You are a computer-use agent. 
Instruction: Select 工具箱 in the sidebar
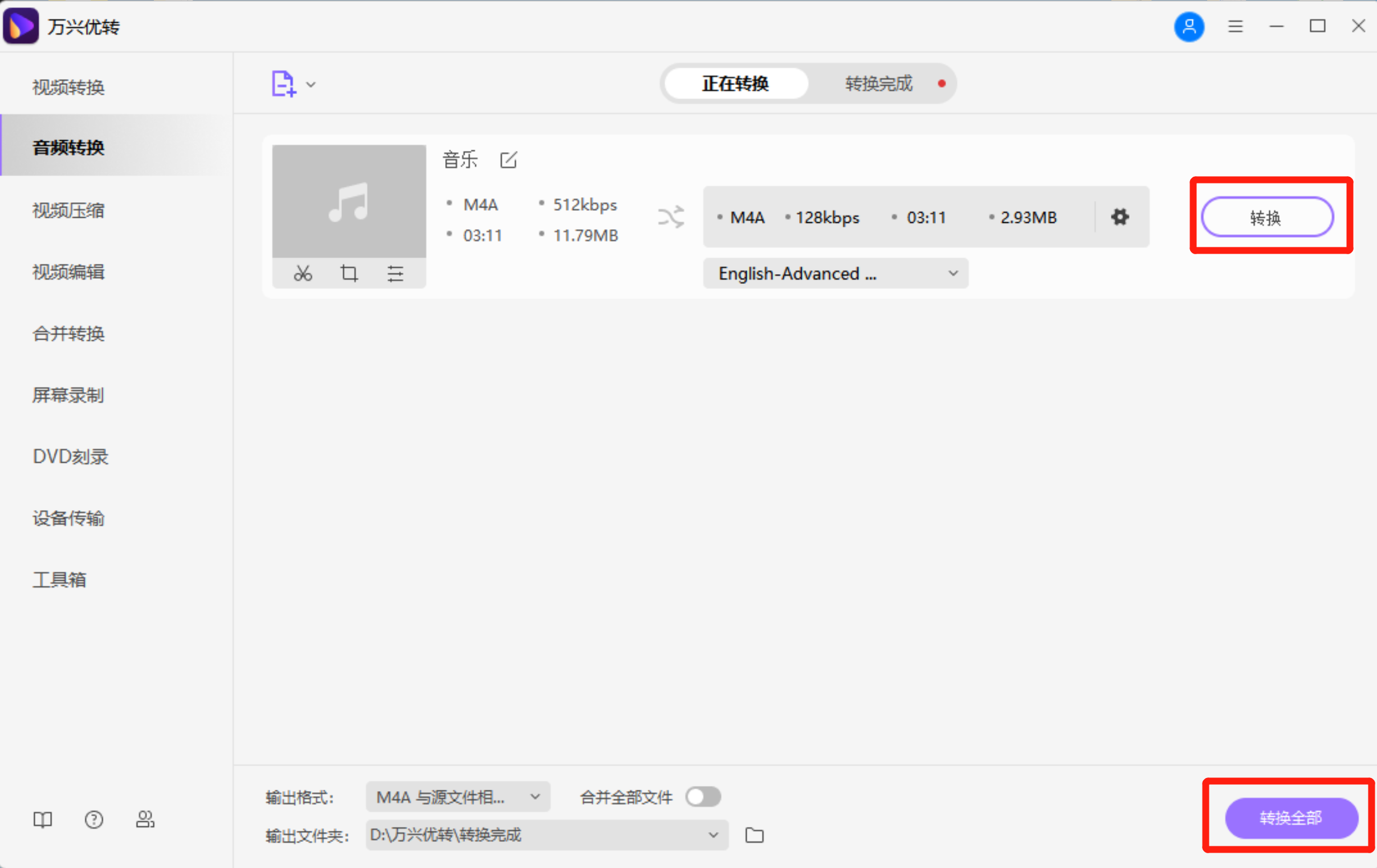pyautogui.click(x=59, y=579)
